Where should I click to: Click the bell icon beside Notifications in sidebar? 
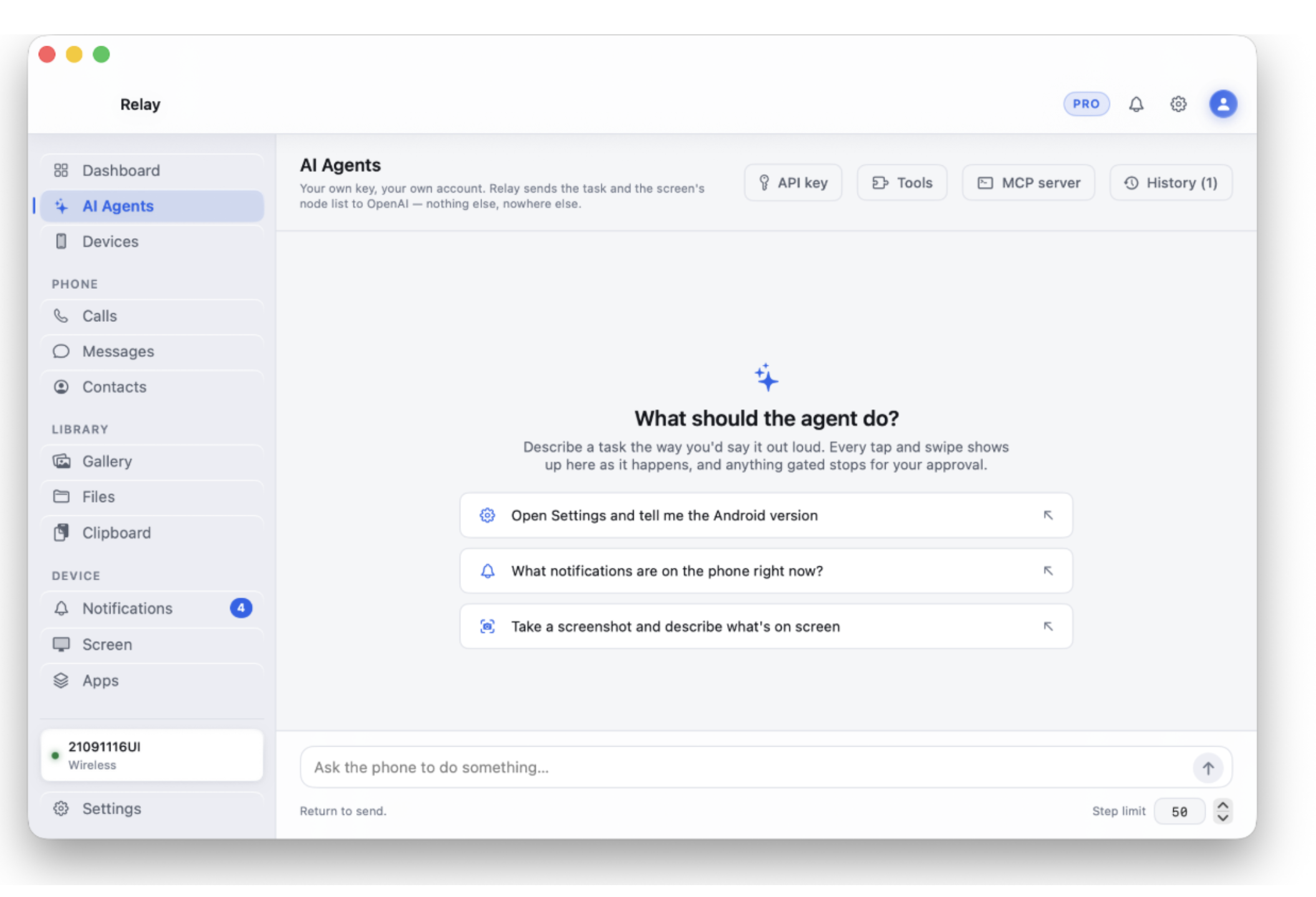click(x=61, y=608)
